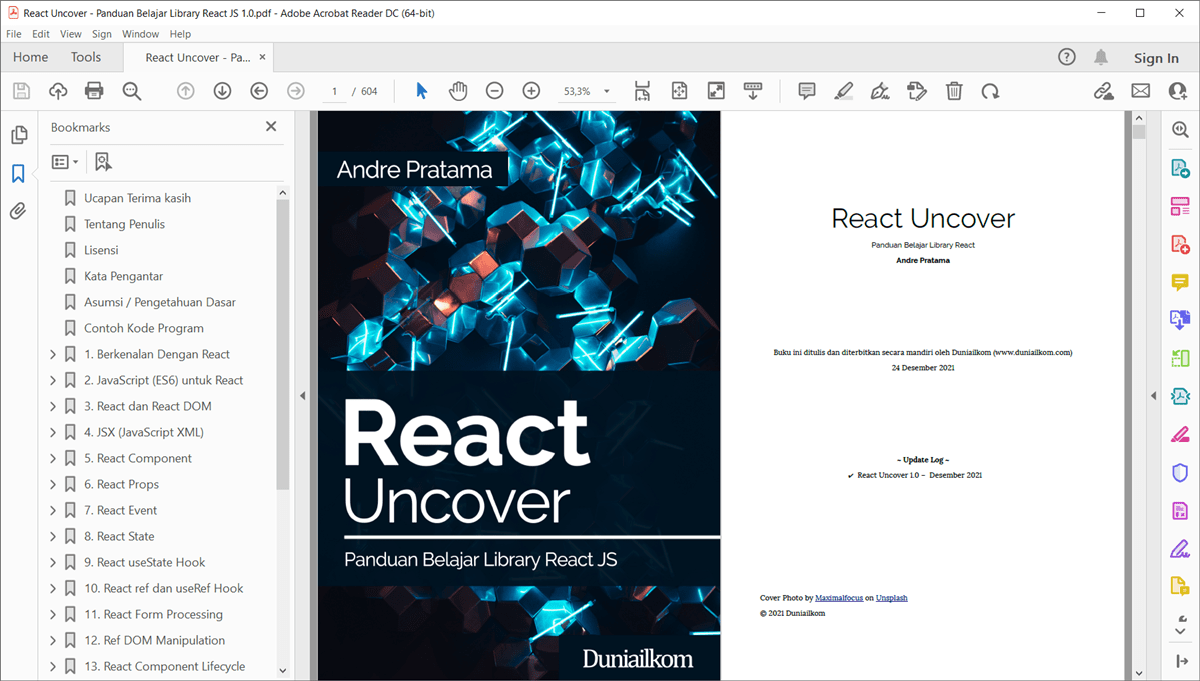Expand the 4. JSX (JavaScript XML) bookmark
Screen dimensions: 1200x681
click(53, 432)
